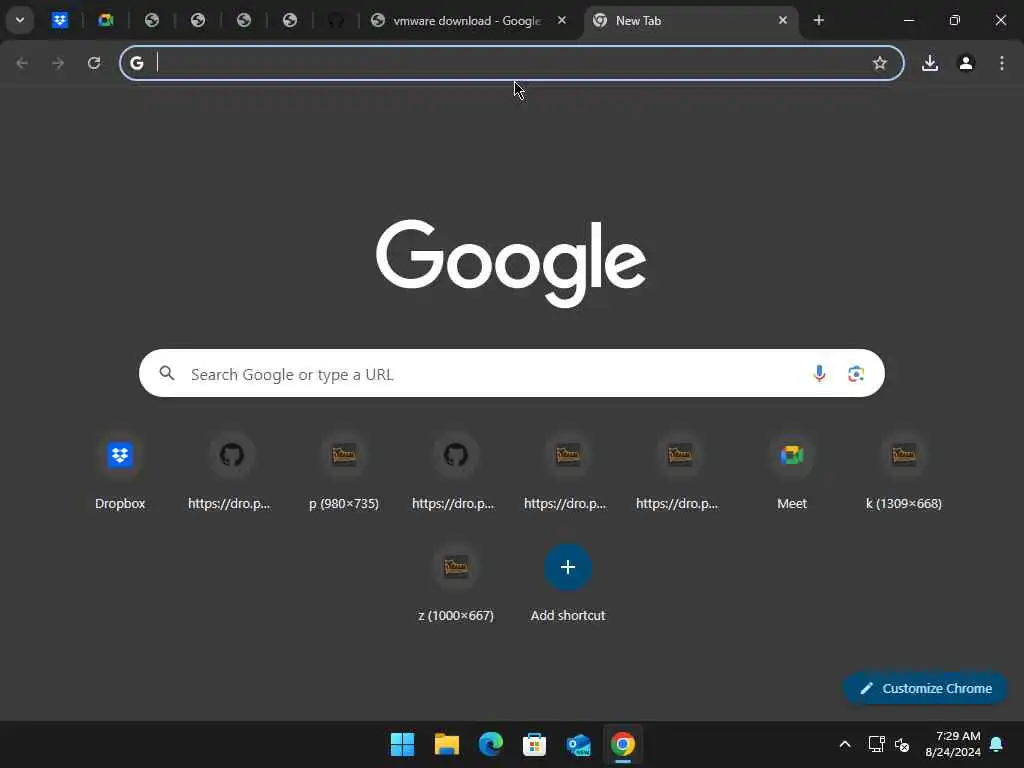Open the Windows Start menu

coord(402,744)
